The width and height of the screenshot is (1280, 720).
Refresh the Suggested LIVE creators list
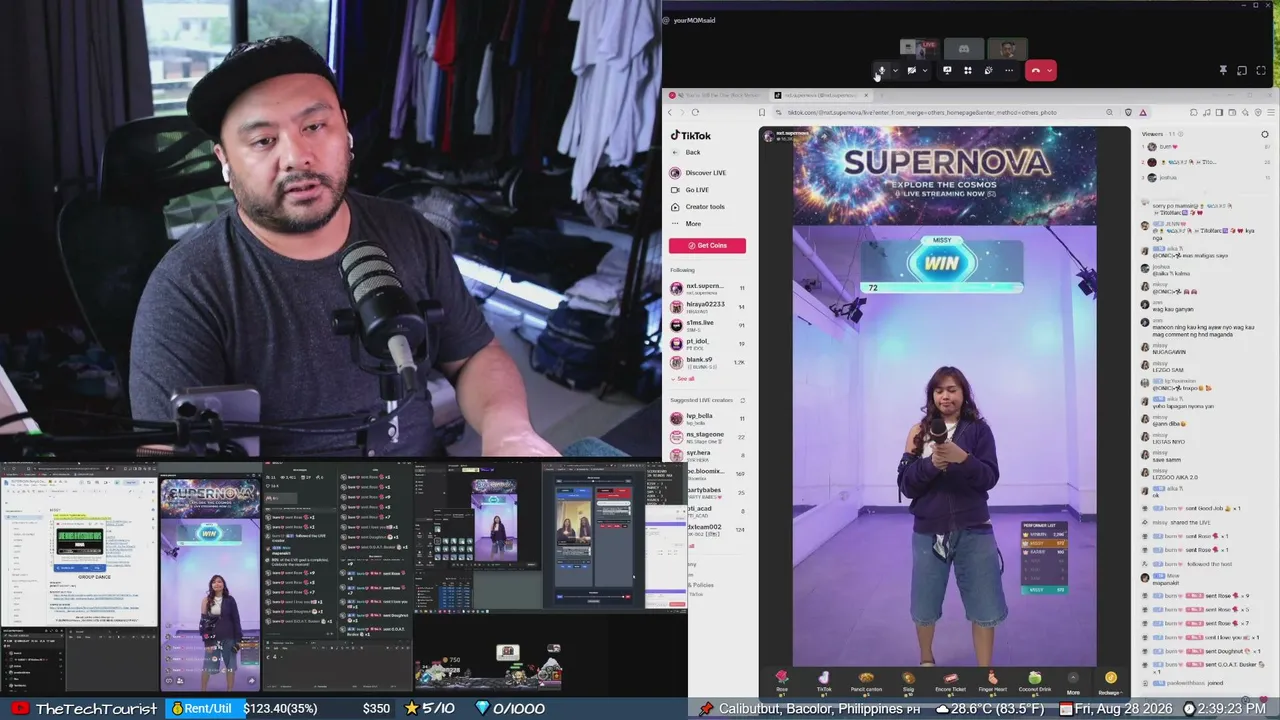742,400
